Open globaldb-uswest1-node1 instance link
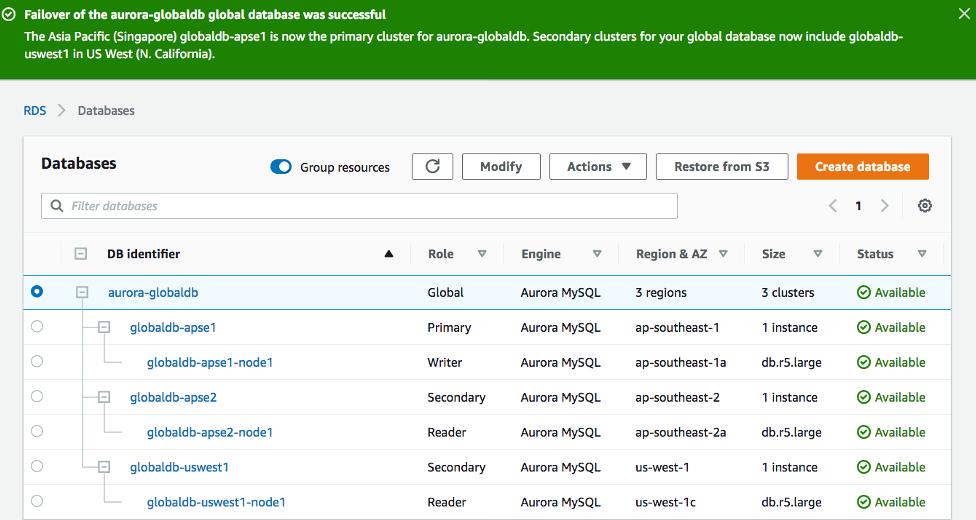Screen dimensions: 976x520 (x=216, y=501)
